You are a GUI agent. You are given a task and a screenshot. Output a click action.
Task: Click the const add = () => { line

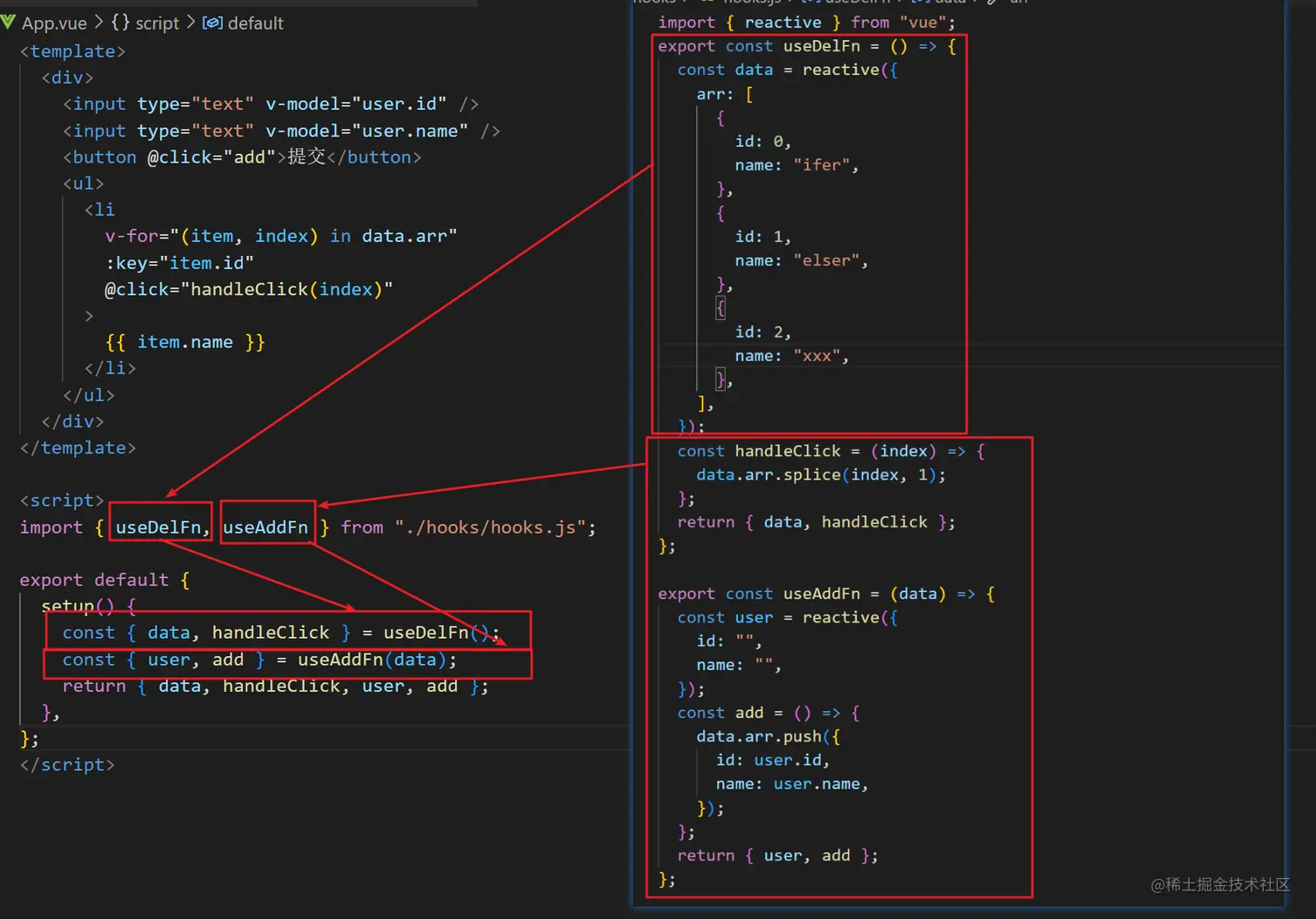[769, 713]
